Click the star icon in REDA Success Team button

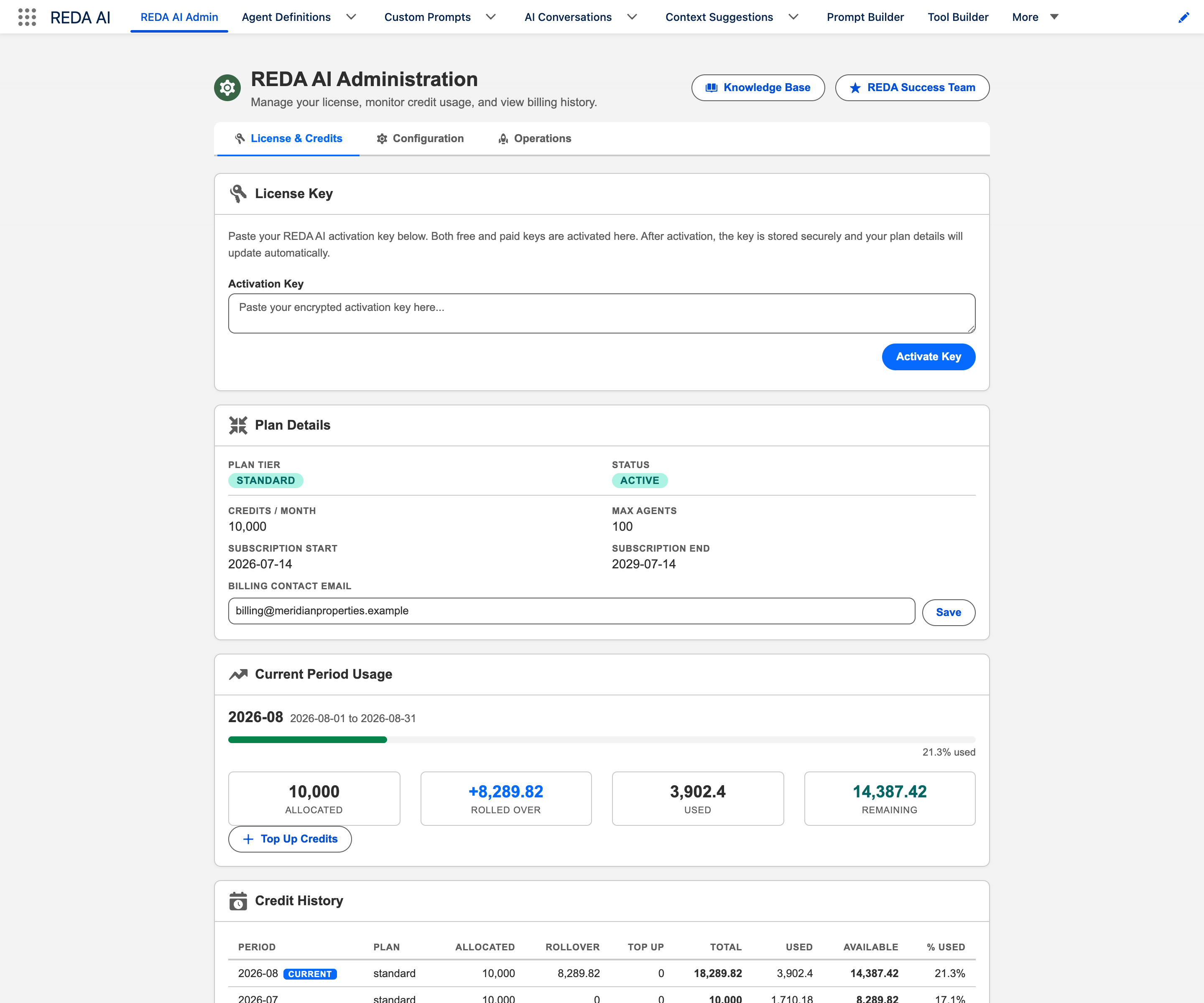(855, 88)
